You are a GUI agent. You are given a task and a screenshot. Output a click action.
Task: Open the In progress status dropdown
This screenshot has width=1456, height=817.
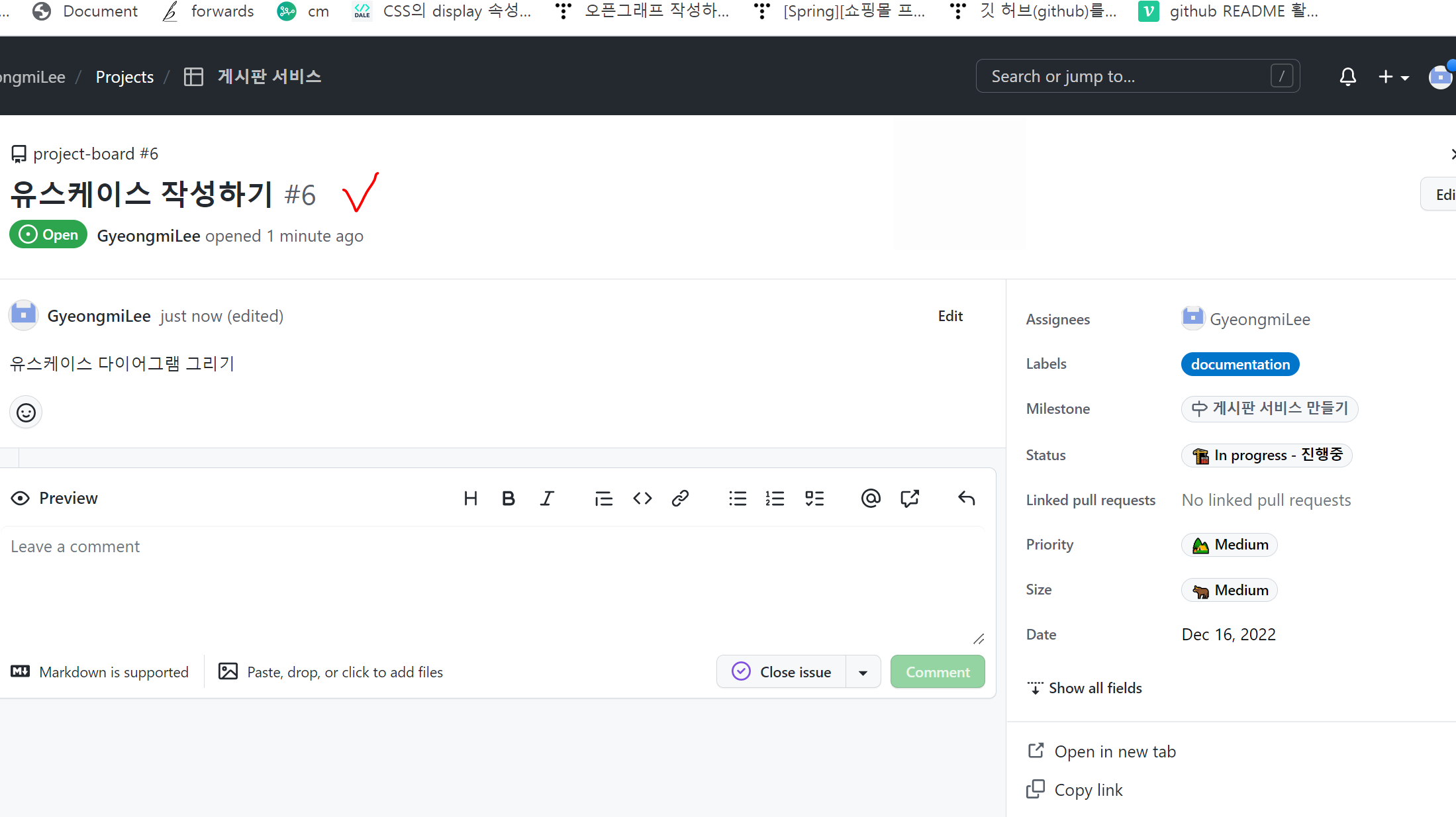[1267, 456]
